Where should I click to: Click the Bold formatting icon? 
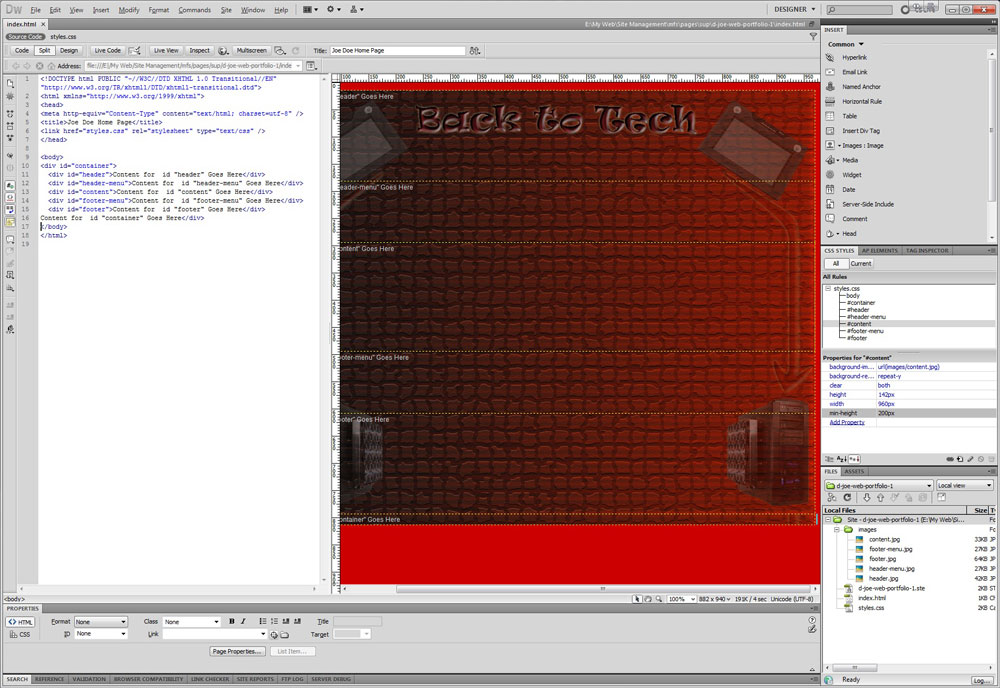pyautogui.click(x=231, y=622)
